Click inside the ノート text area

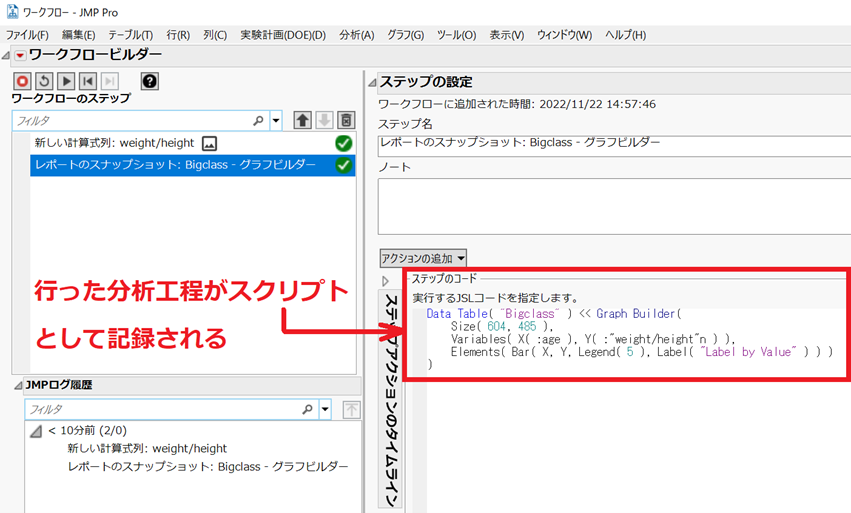pos(614,206)
